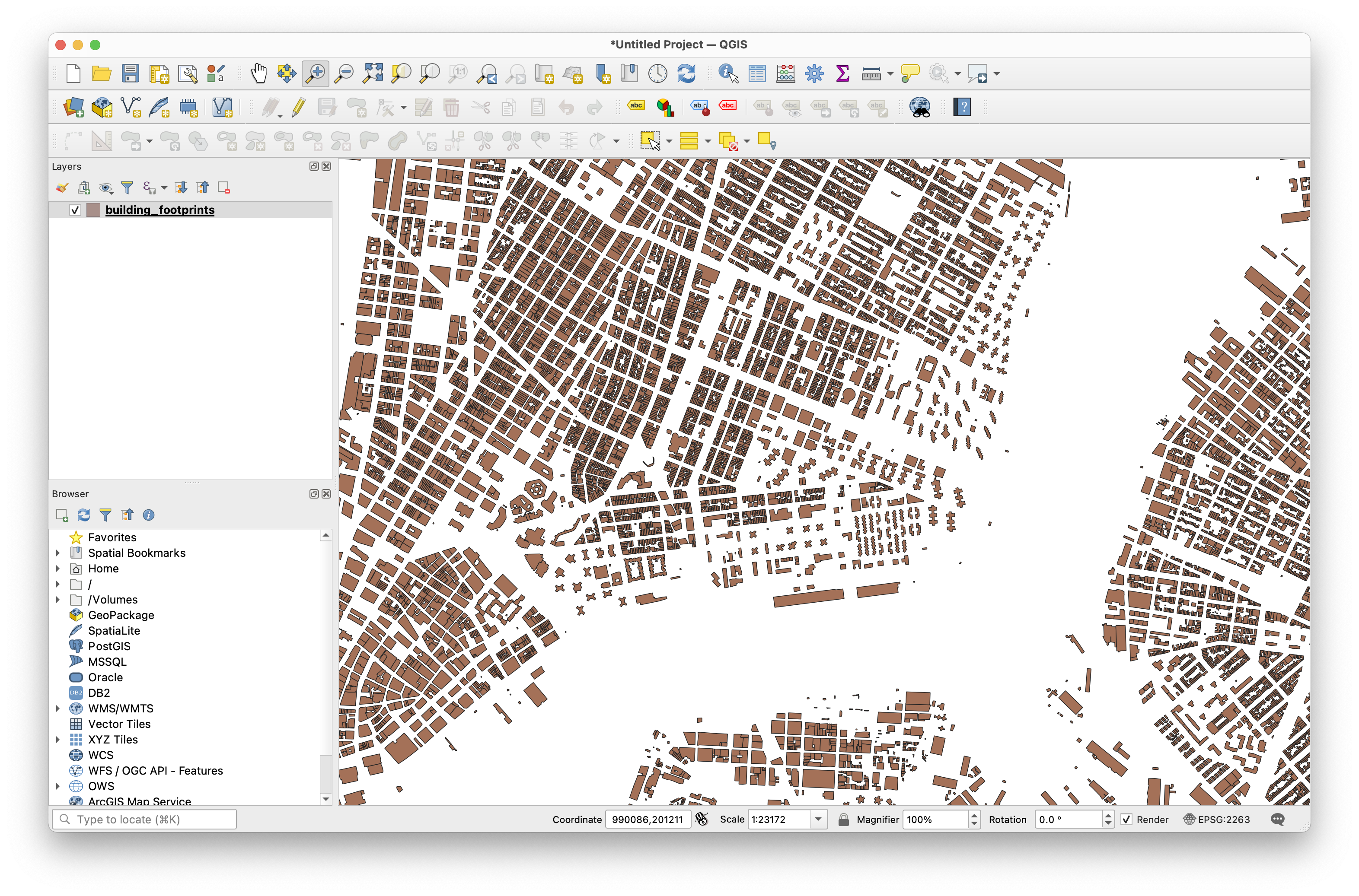Click the EPSG:2263 CRS button
Viewport: 1359px width, 896px height.
tap(1217, 820)
